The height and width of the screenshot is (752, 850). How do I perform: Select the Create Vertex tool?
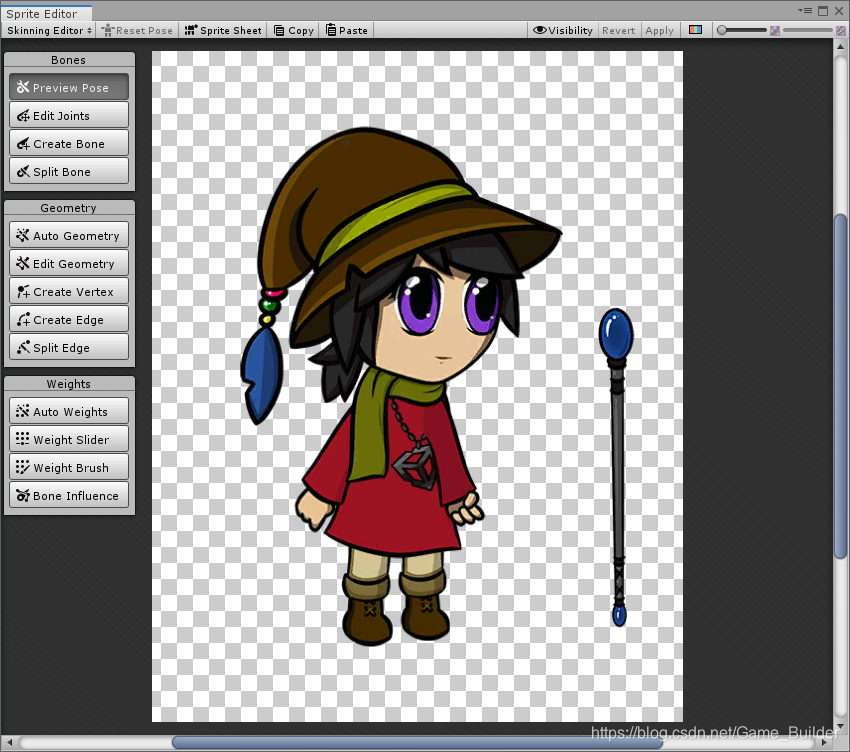[69, 292]
